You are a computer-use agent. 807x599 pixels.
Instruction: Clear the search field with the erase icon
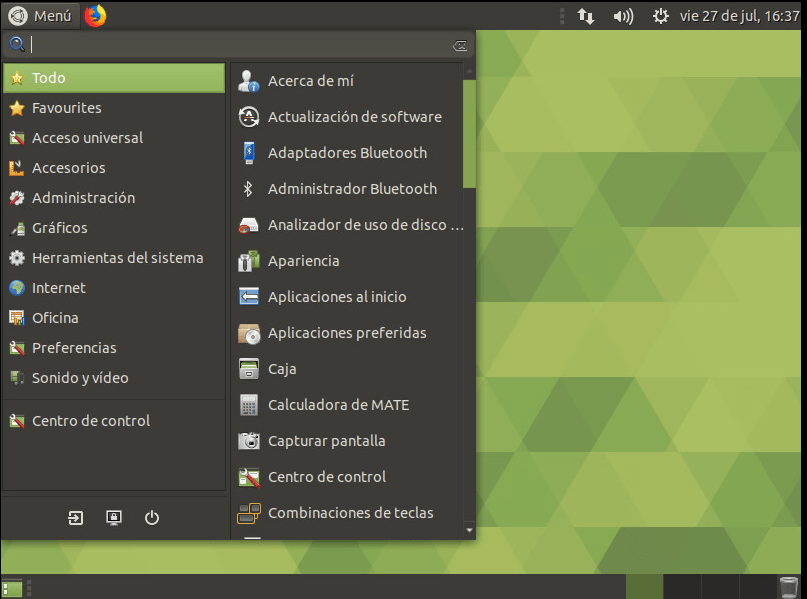(x=459, y=44)
